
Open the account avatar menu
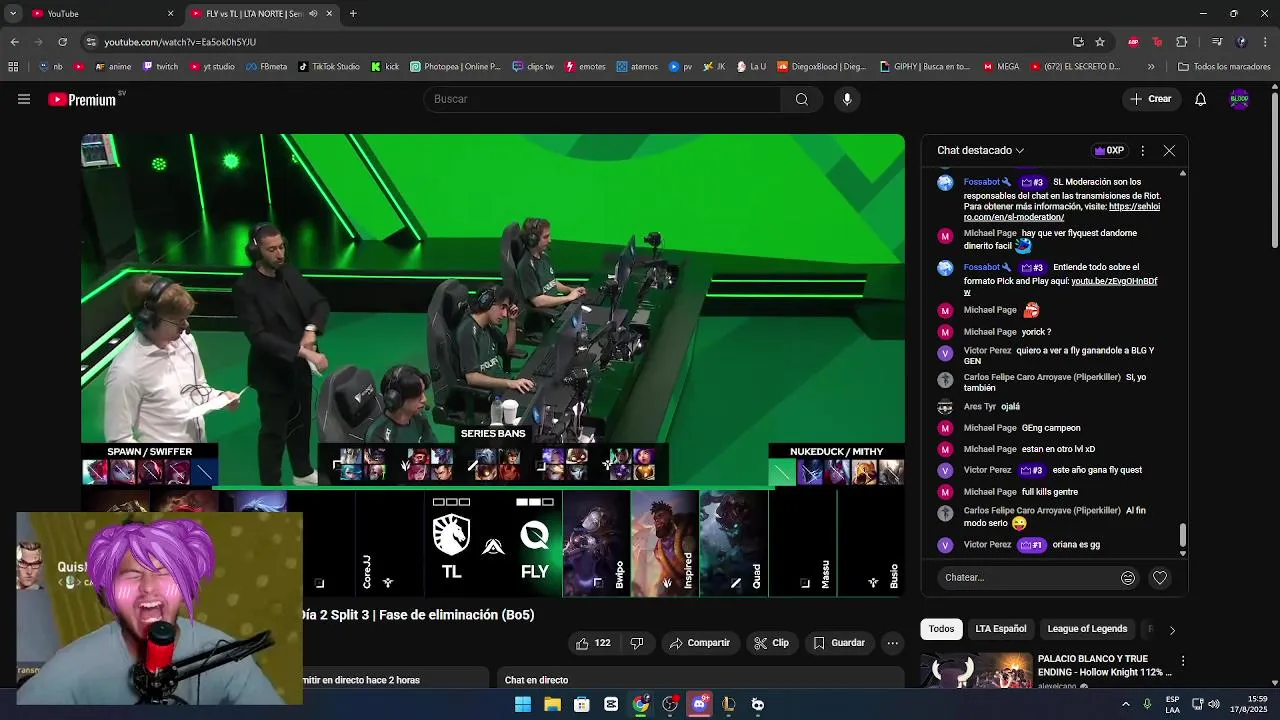pos(1239,99)
